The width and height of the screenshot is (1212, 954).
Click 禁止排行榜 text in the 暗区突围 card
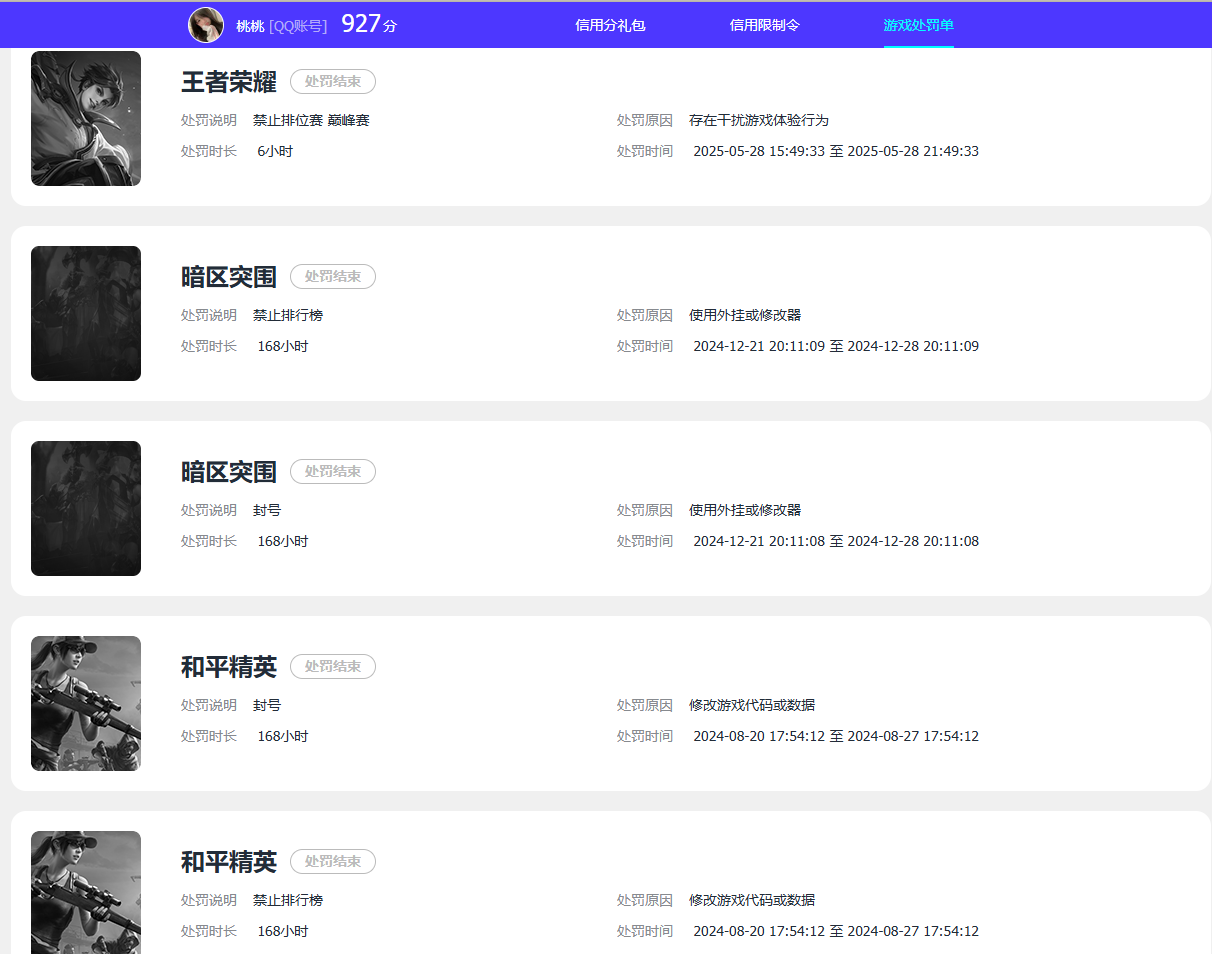point(288,316)
